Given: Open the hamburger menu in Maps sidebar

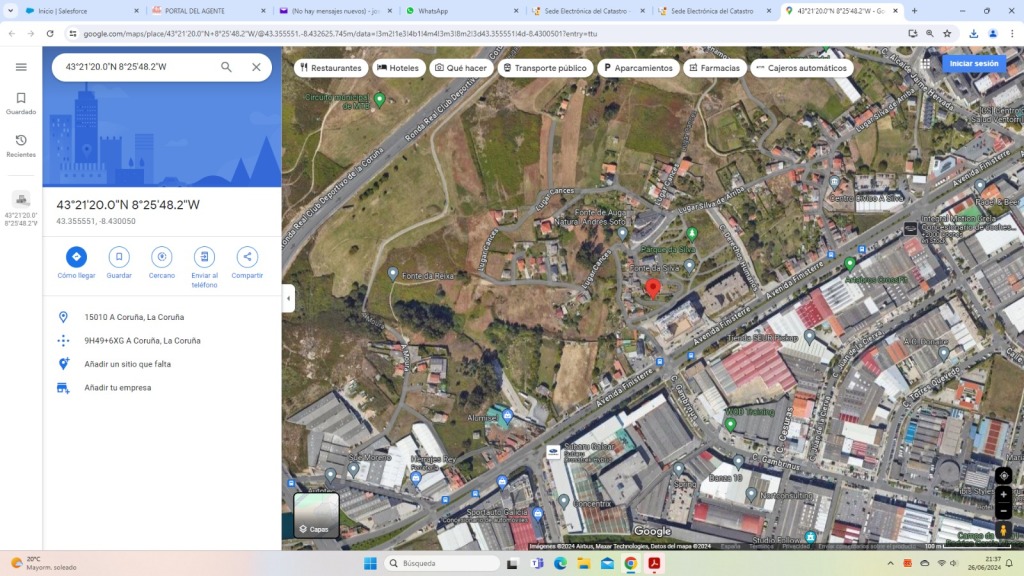Looking at the screenshot, I should (21, 67).
